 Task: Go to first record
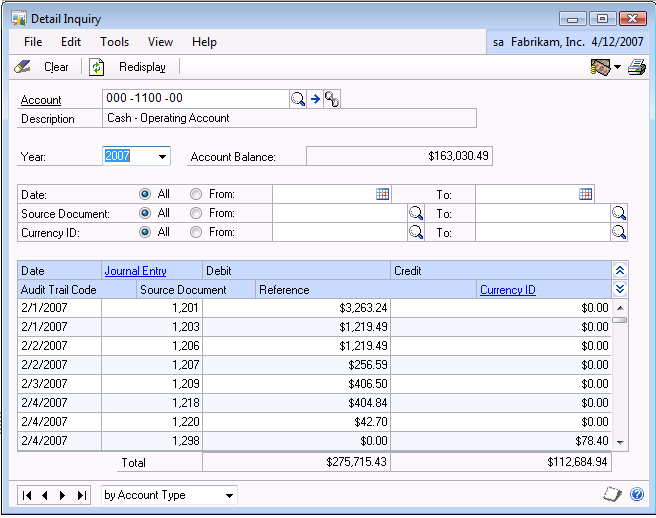point(27,495)
